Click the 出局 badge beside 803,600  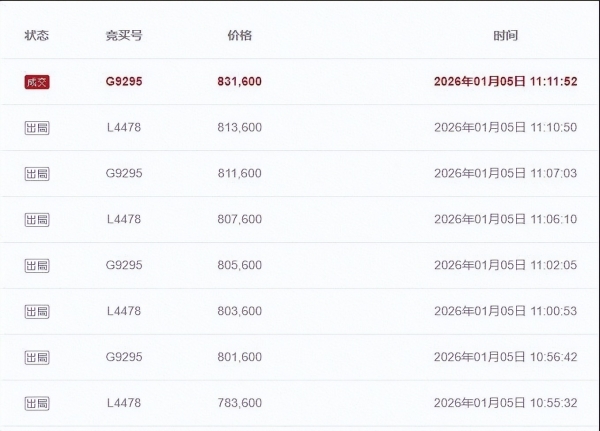pyautogui.click(x=37, y=312)
